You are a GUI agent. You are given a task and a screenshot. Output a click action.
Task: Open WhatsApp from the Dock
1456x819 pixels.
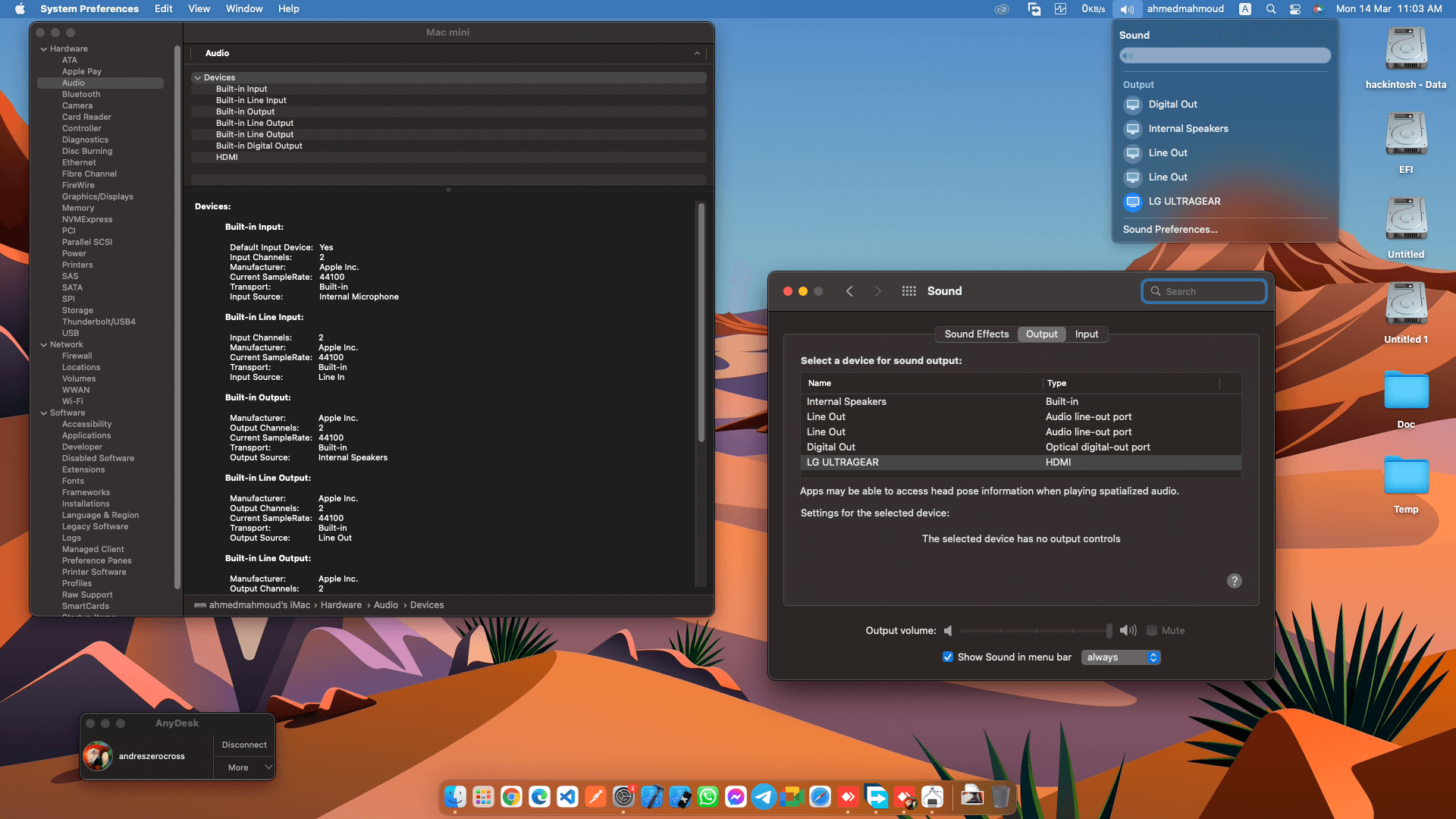coord(708,797)
